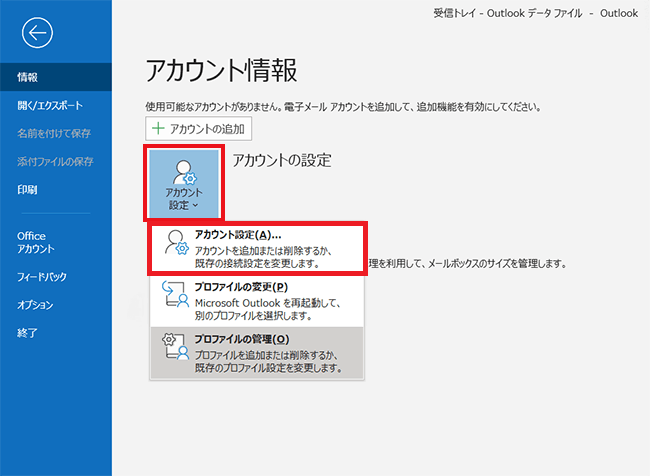Select 情報 in the sidebar
Viewport: 650px width, 476px height.
coord(56,77)
